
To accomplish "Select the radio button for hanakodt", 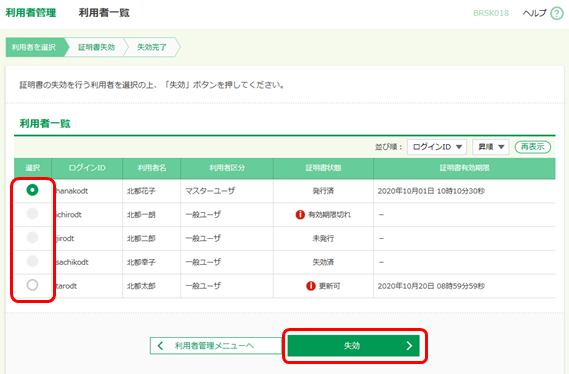I will pos(32,190).
